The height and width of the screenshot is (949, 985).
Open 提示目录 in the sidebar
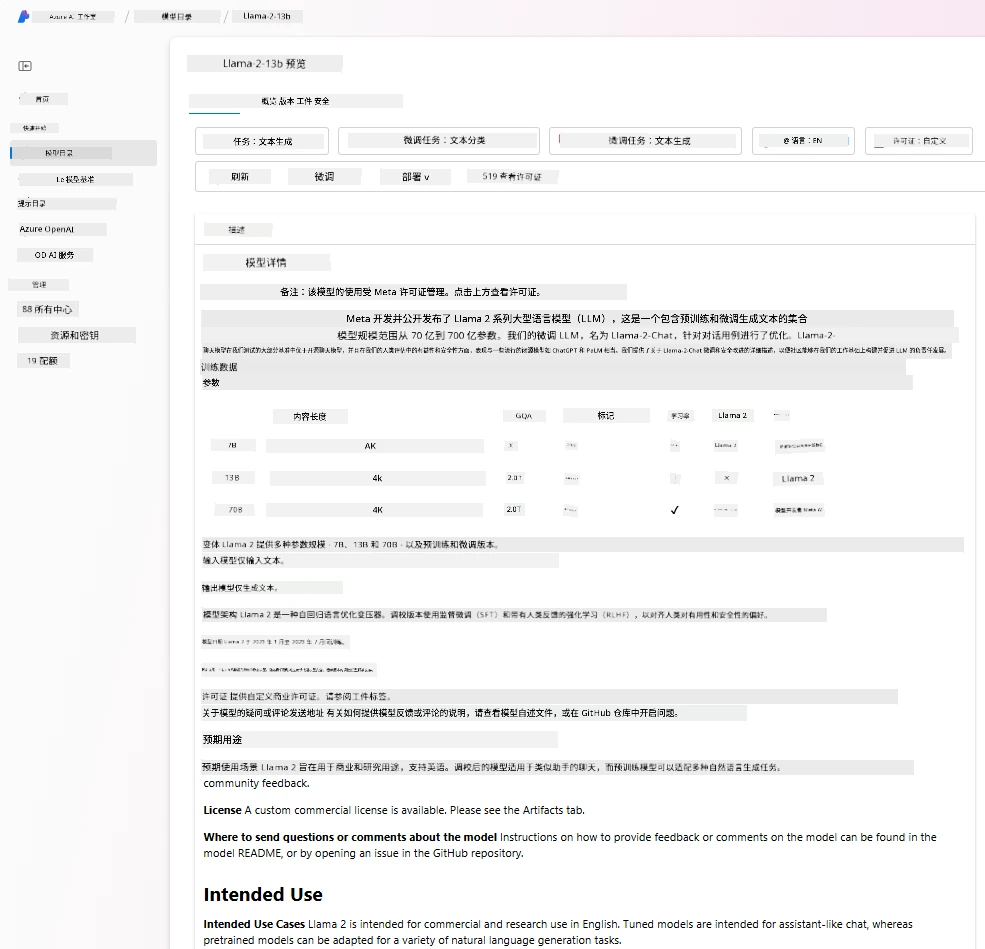pyautogui.click(x=31, y=203)
